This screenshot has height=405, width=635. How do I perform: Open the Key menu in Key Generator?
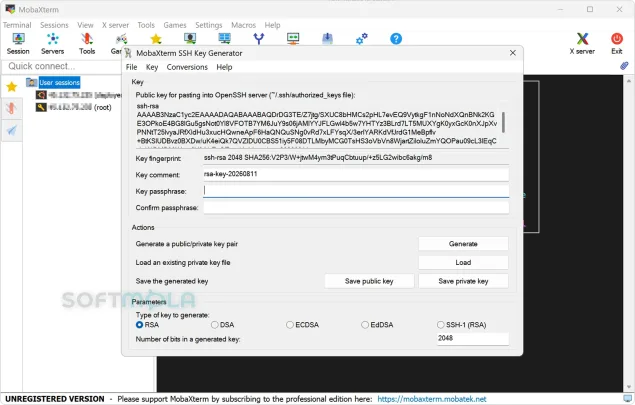point(152,67)
